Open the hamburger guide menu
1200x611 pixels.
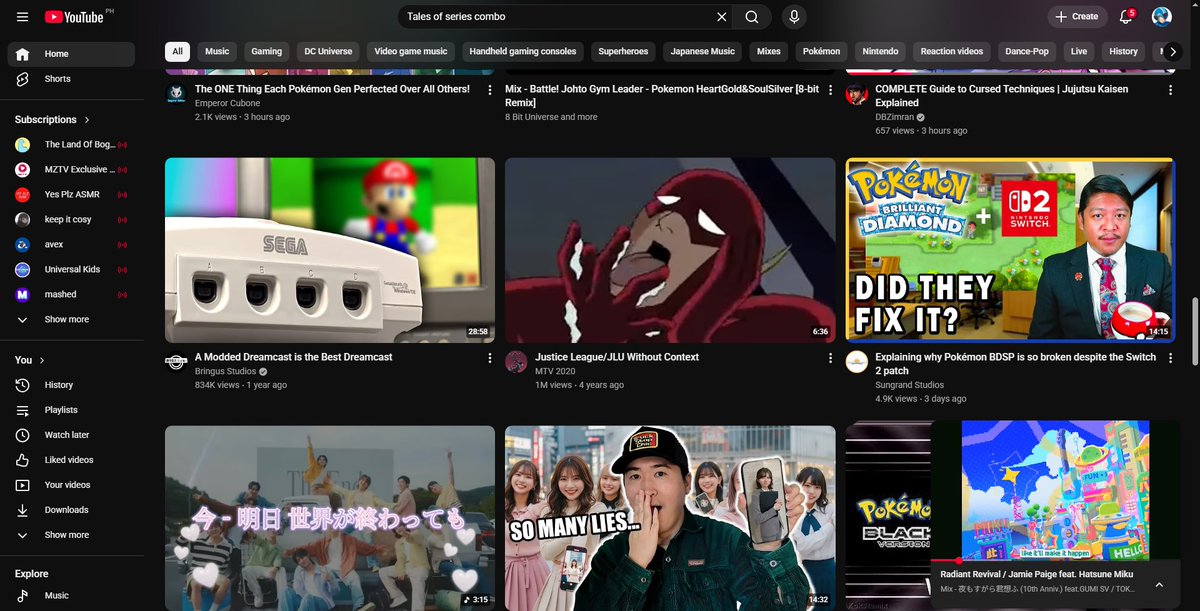click(22, 17)
